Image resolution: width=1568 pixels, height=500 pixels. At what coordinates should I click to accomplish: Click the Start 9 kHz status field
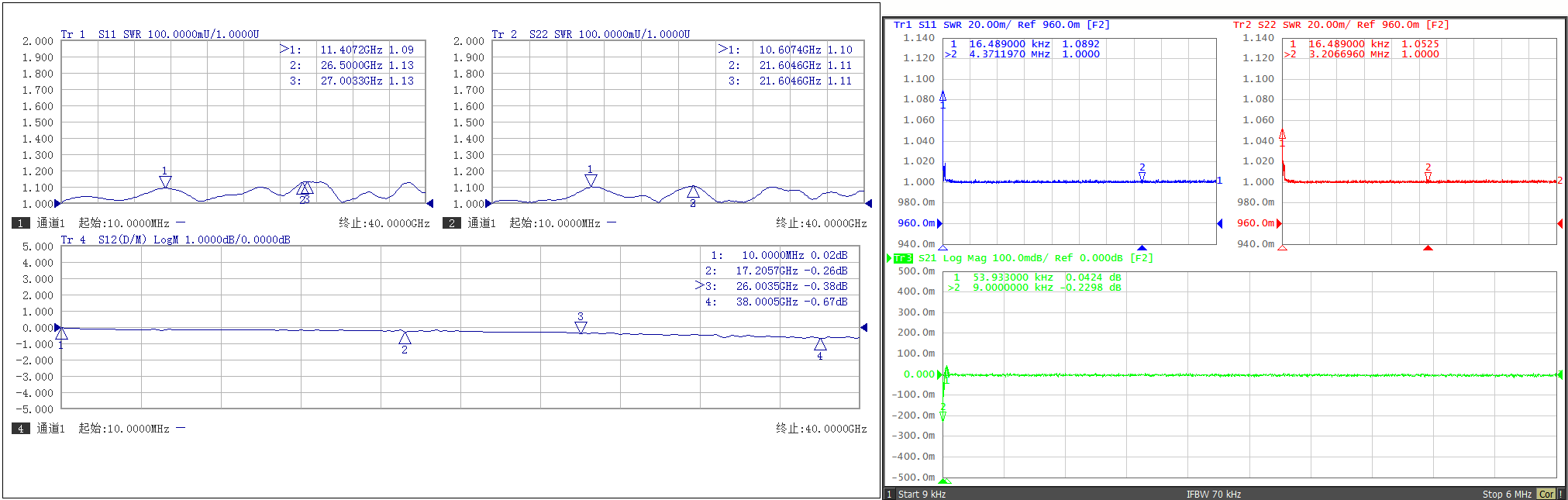point(922,494)
